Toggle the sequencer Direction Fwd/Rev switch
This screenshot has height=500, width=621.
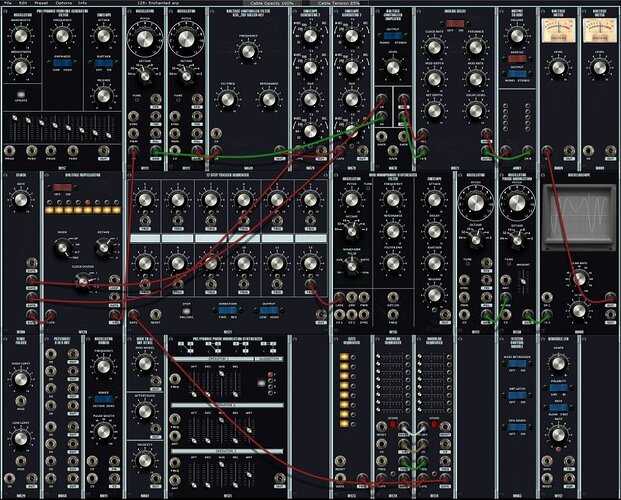coord(228,310)
